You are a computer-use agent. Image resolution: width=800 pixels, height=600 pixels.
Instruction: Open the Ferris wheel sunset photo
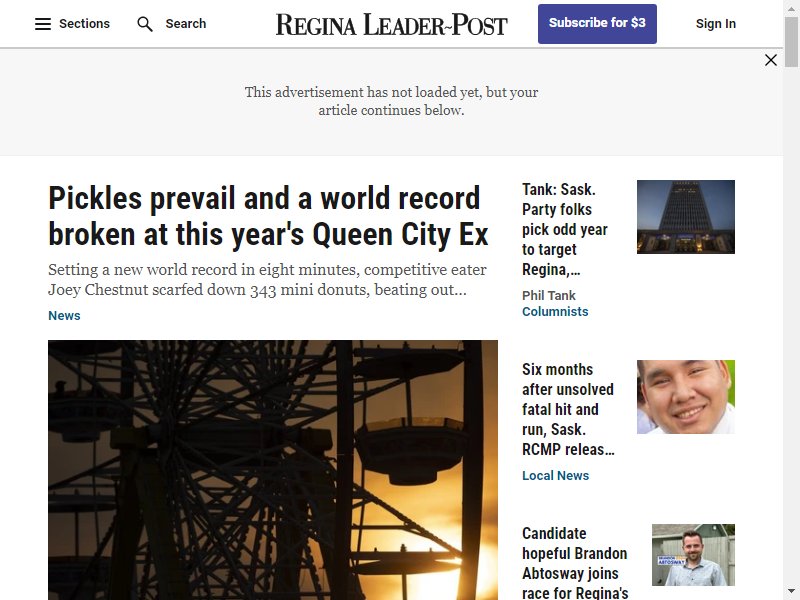(273, 470)
